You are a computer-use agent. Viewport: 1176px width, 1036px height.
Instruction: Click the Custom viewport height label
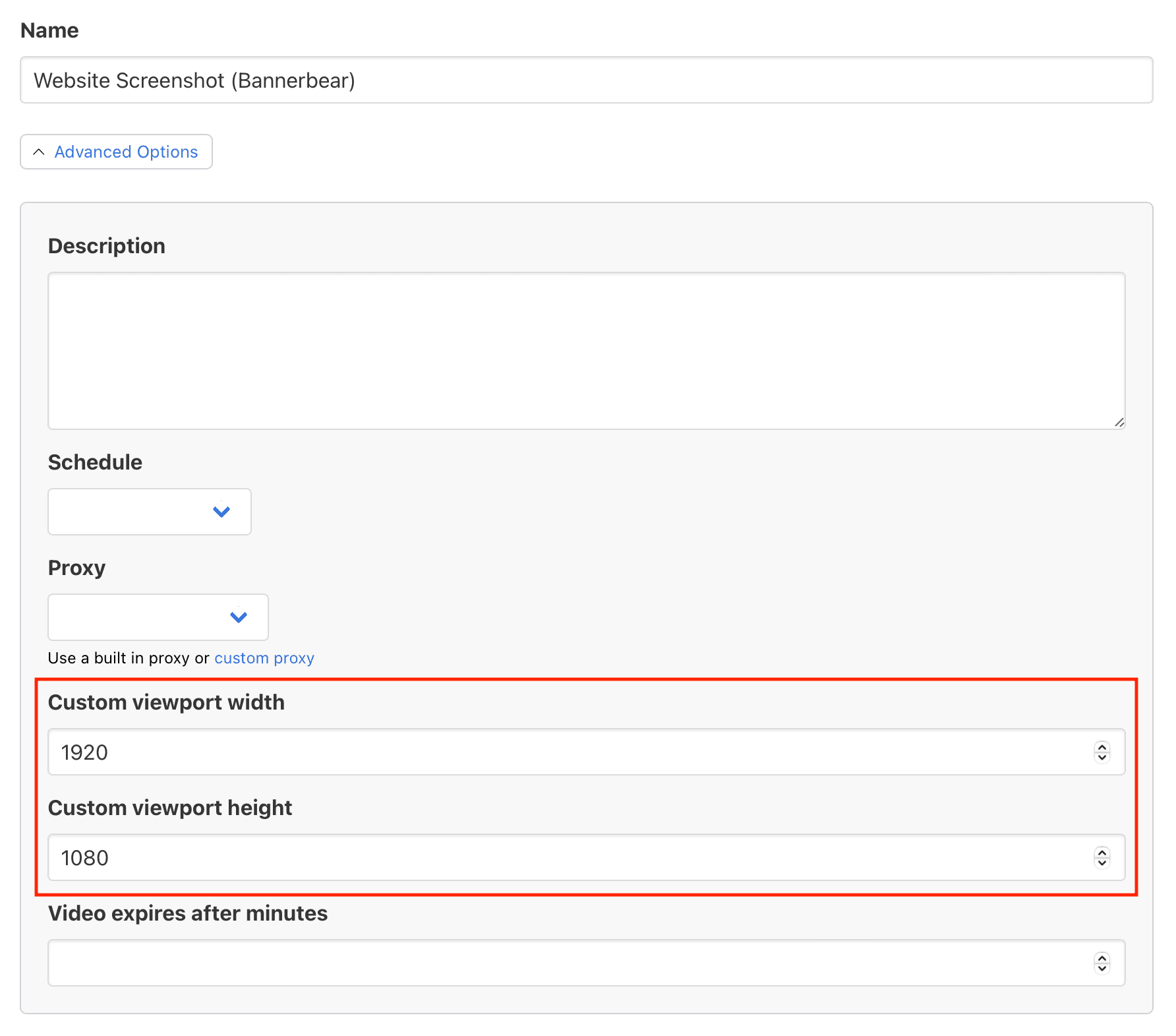pos(170,808)
